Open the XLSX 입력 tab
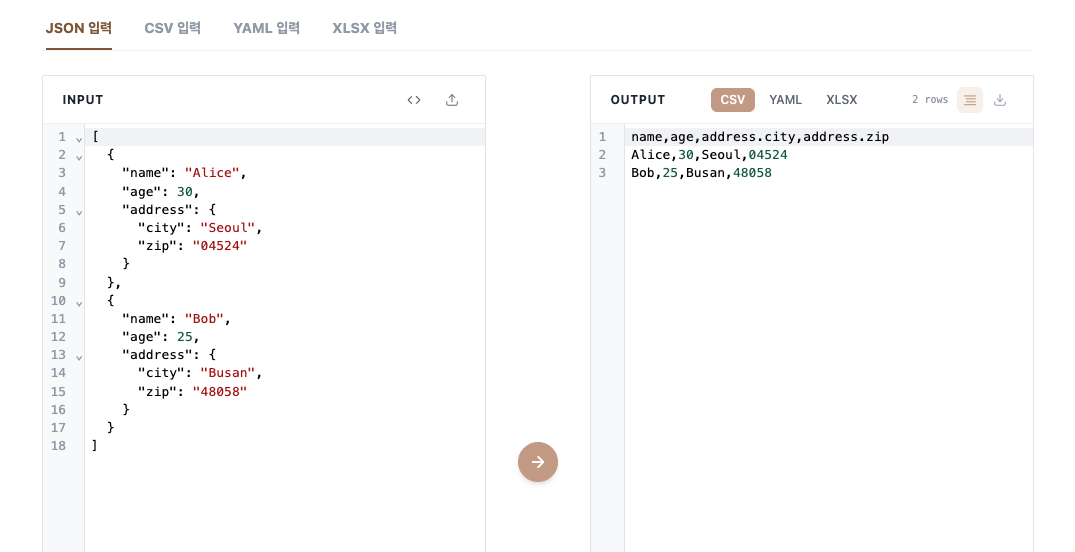 [x=365, y=28]
